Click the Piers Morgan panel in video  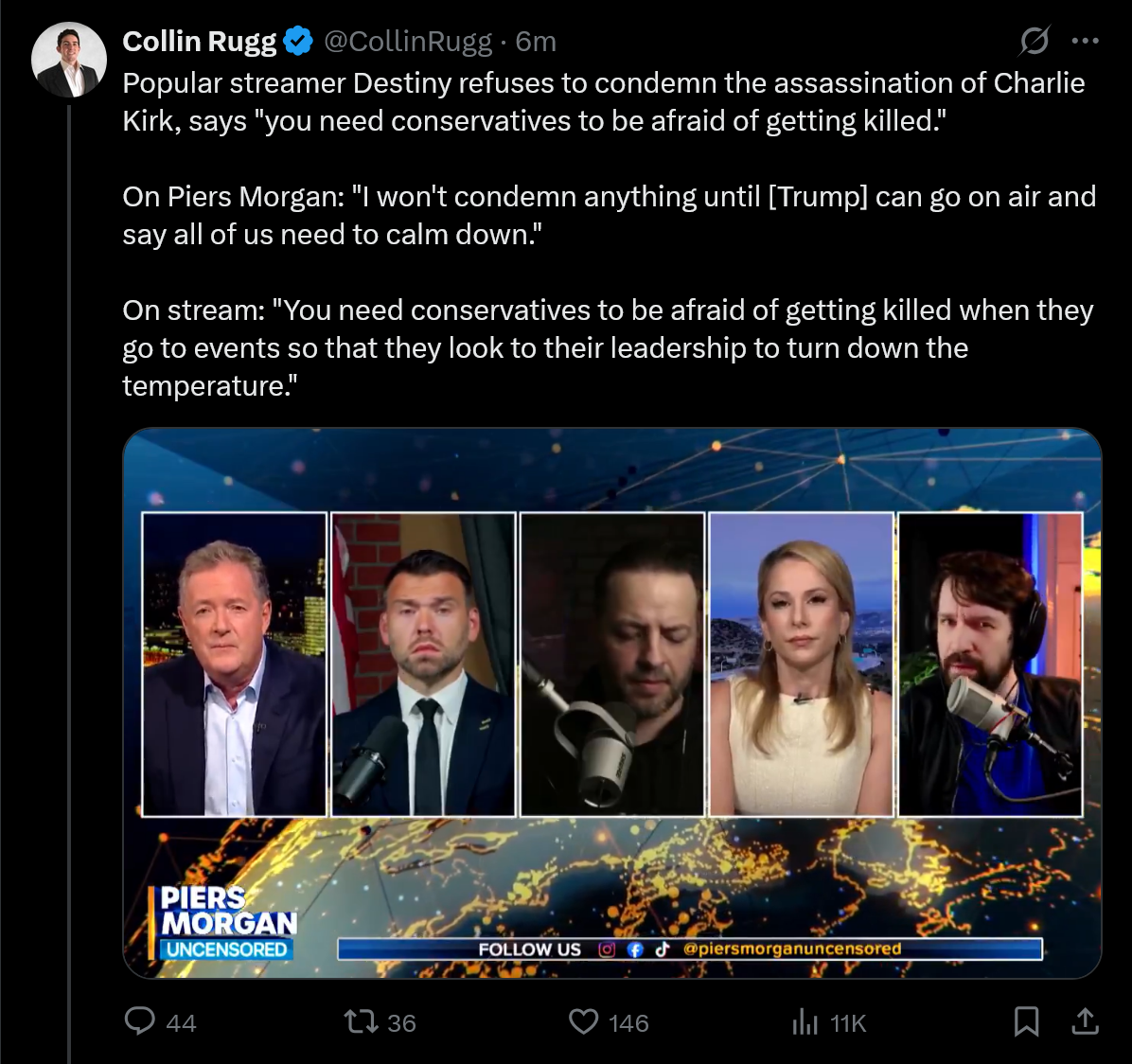point(235,665)
